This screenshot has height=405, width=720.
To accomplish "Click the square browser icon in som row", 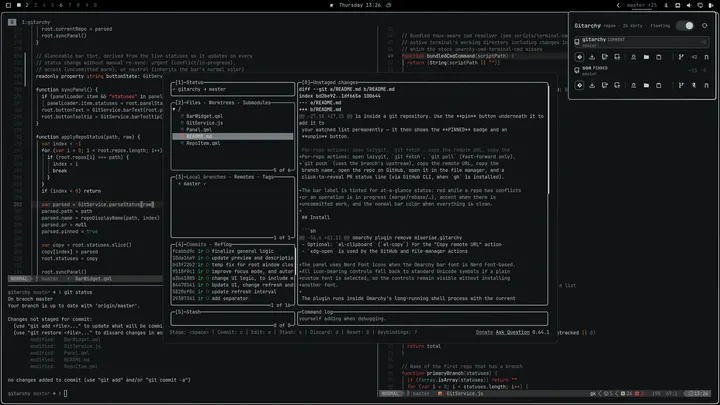I will click(658, 85).
